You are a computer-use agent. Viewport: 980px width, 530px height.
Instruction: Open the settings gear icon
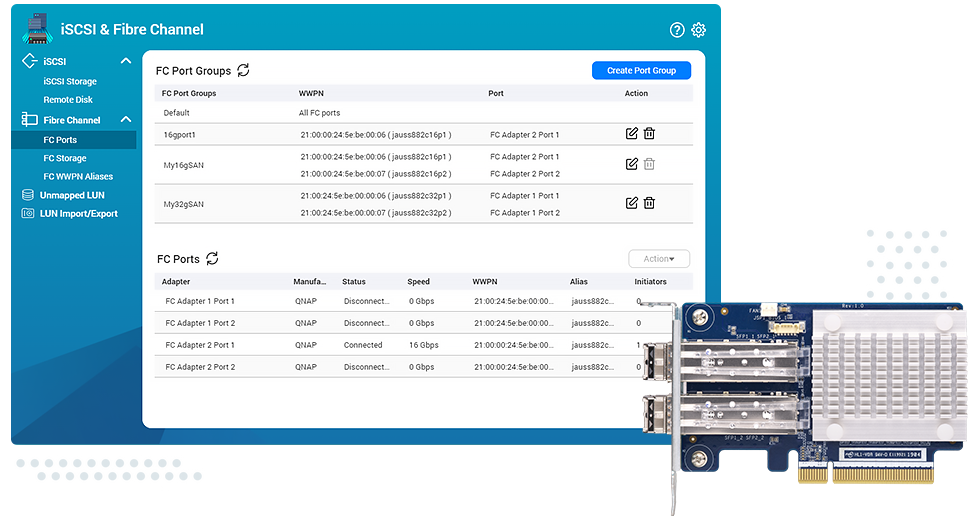pyautogui.click(x=698, y=30)
